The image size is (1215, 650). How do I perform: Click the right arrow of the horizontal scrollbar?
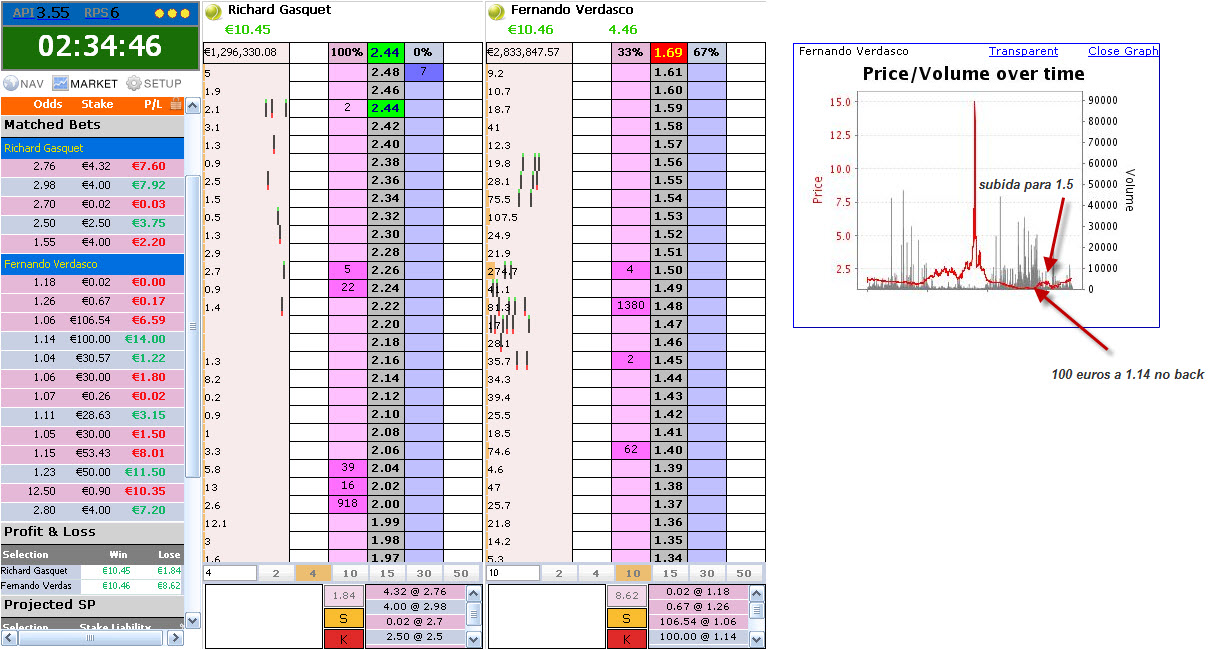click(x=176, y=637)
